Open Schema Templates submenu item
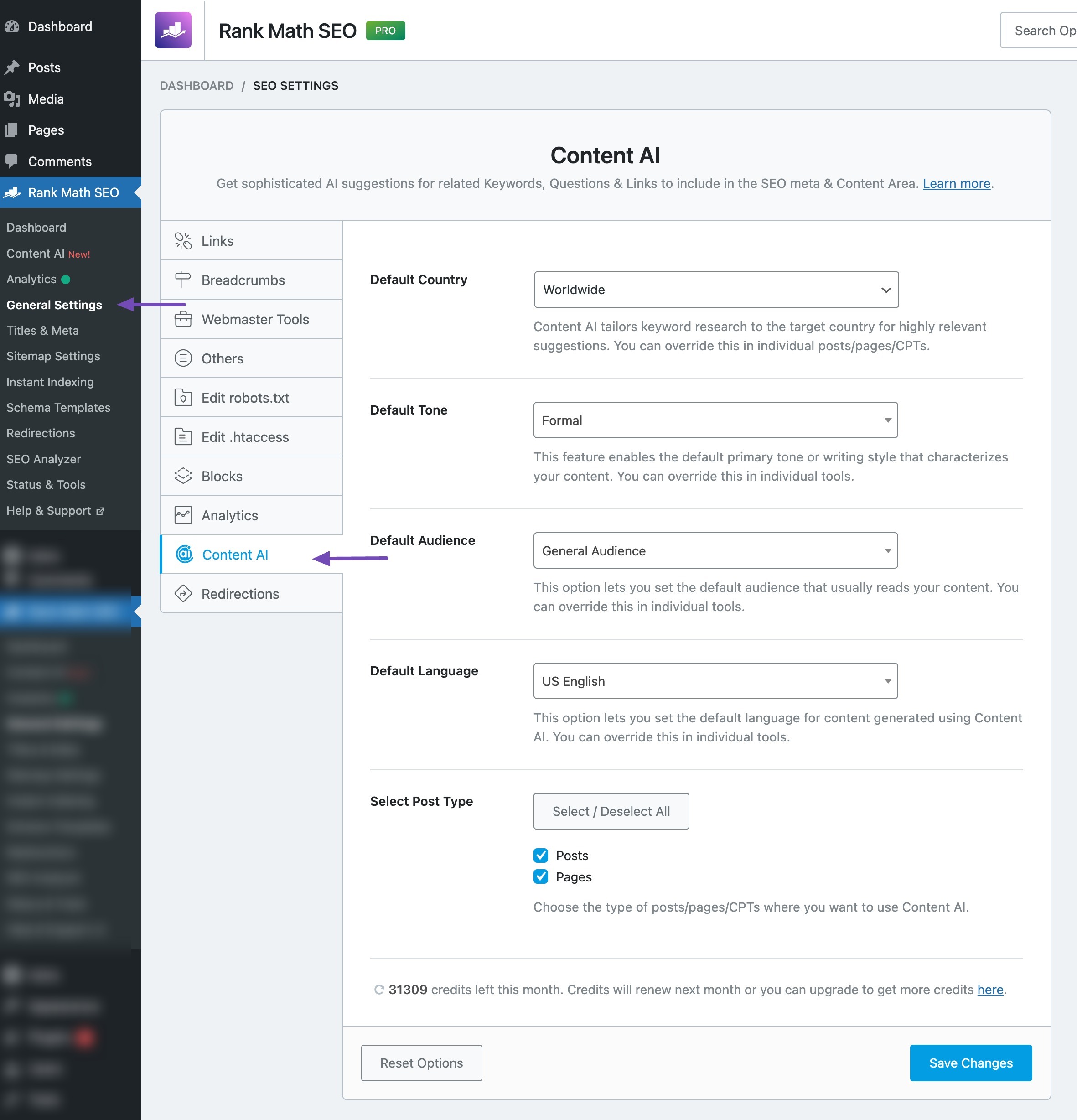1077x1120 pixels. (x=58, y=407)
